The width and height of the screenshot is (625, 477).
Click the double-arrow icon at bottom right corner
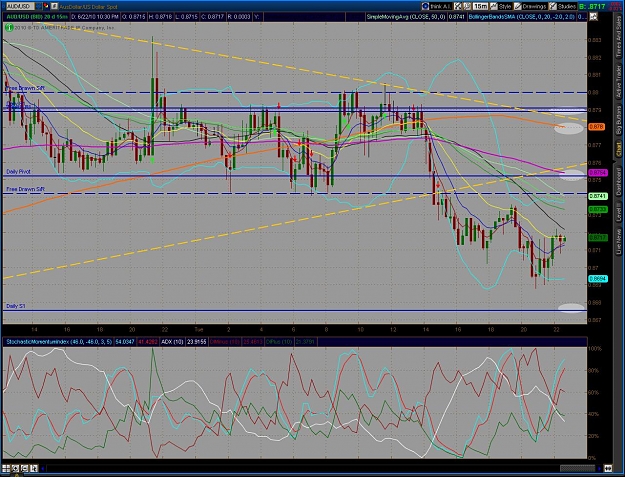coord(608,468)
